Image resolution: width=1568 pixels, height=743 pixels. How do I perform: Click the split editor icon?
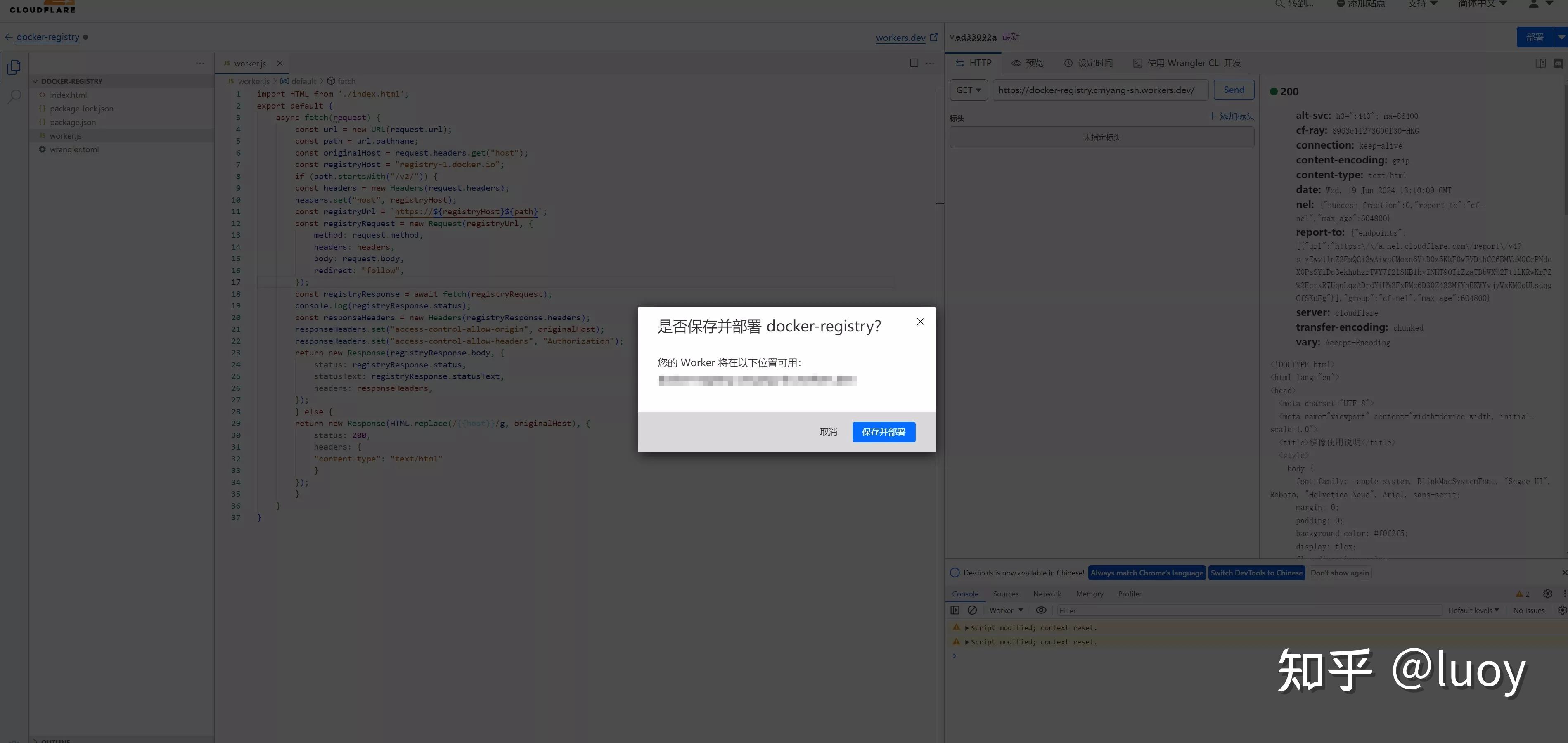point(914,63)
